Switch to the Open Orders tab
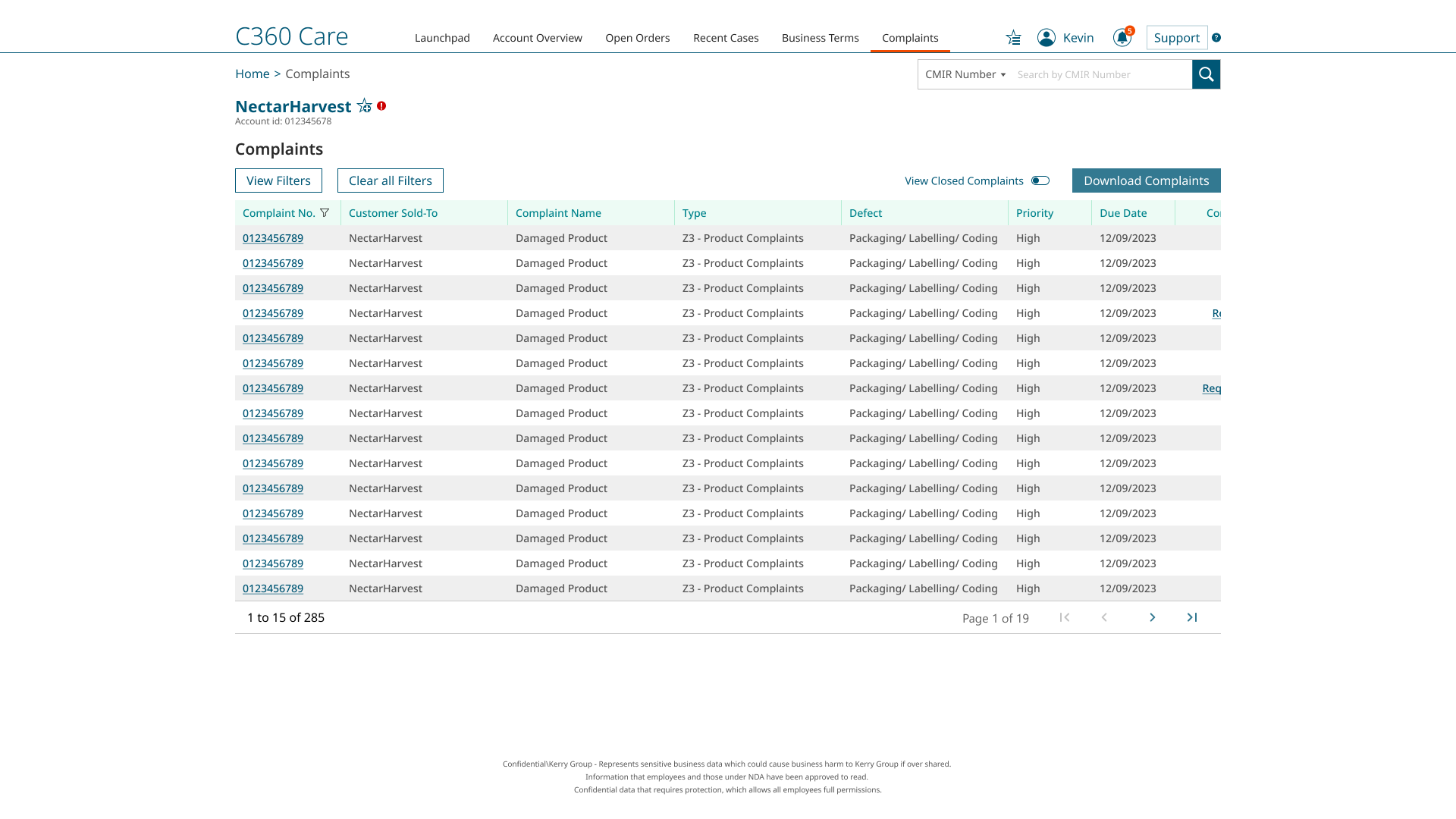 (x=637, y=38)
